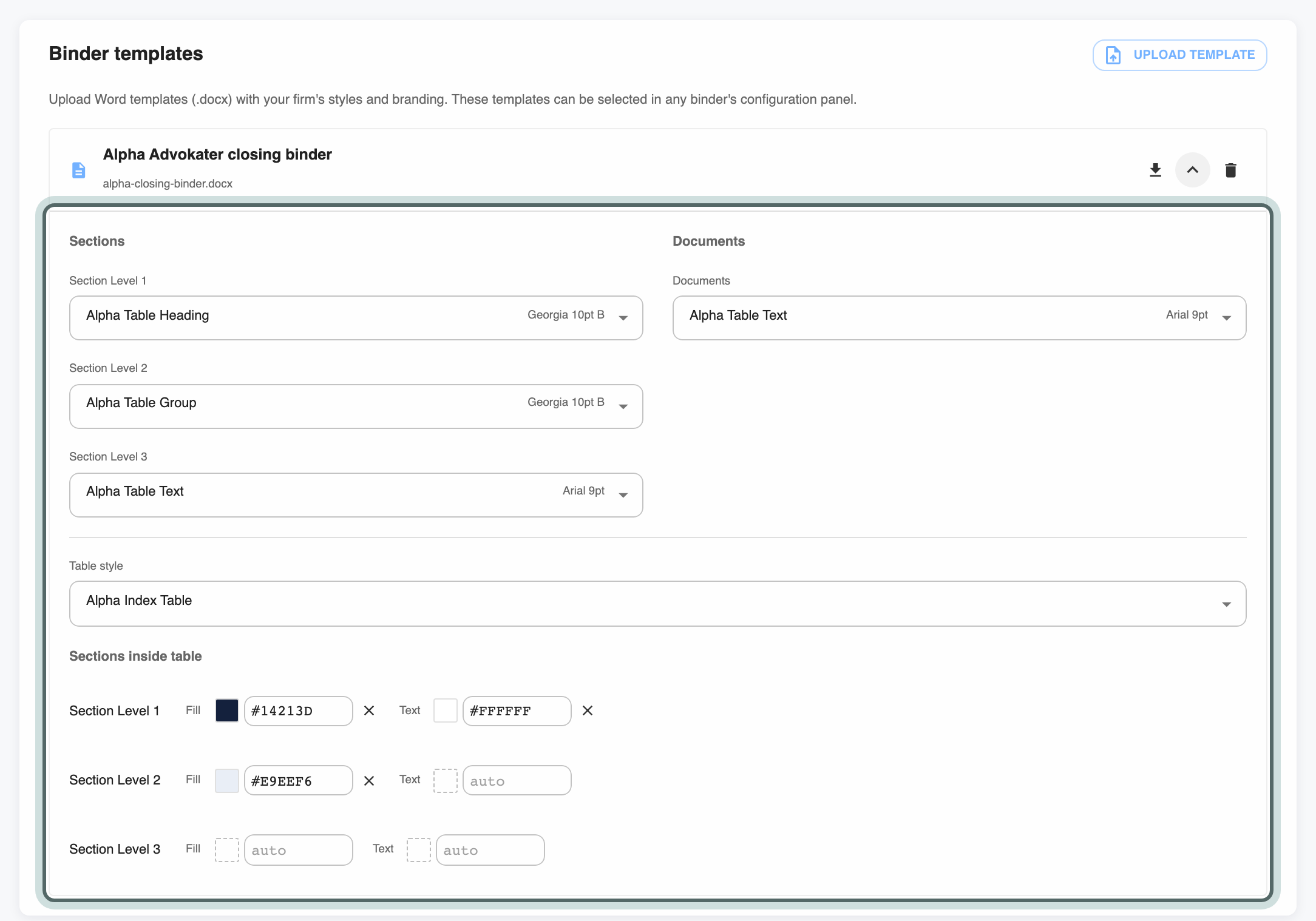The height and width of the screenshot is (921, 1316).
Task: Click the Upload Template button
Action: (1179, 55)
